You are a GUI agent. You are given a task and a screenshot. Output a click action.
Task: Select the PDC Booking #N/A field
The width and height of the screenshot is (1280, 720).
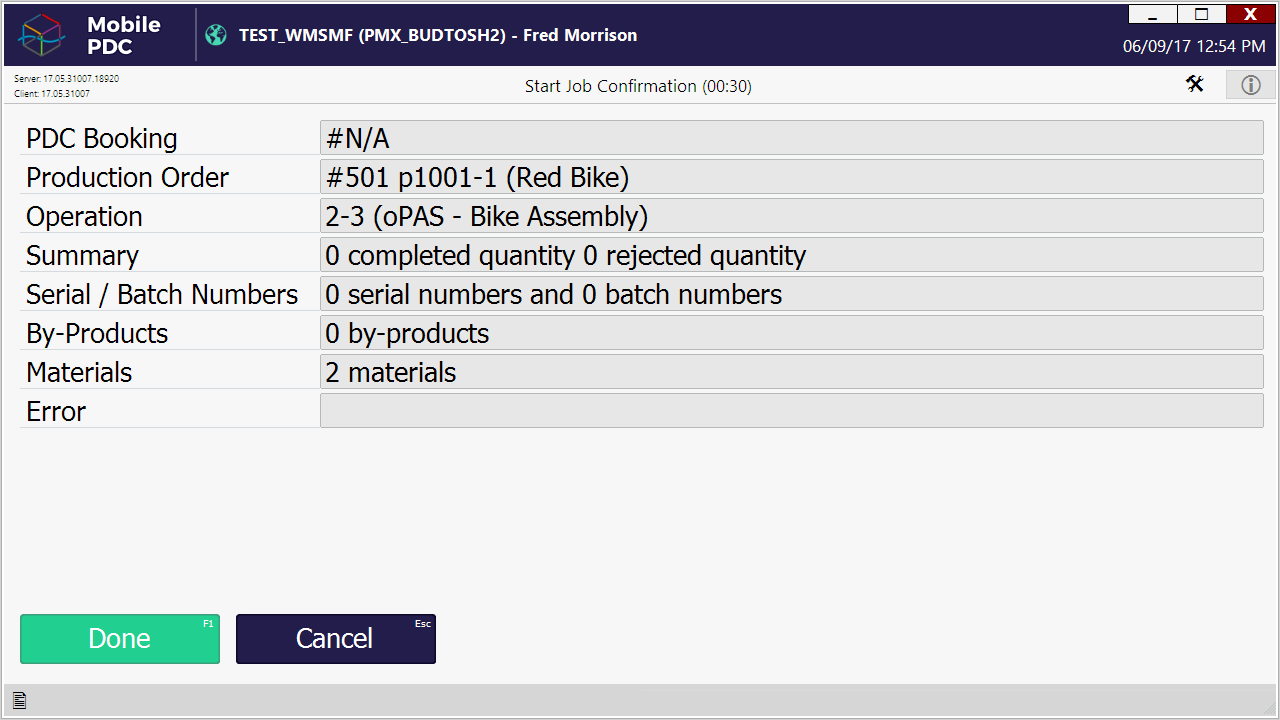point(791,138)
